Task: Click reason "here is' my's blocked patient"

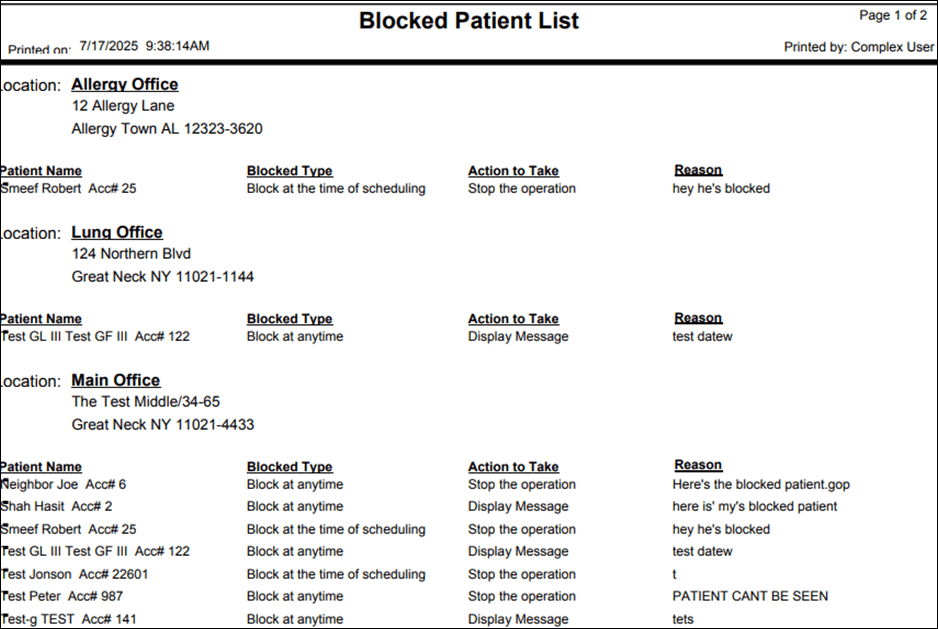Action: pos(755,507)
